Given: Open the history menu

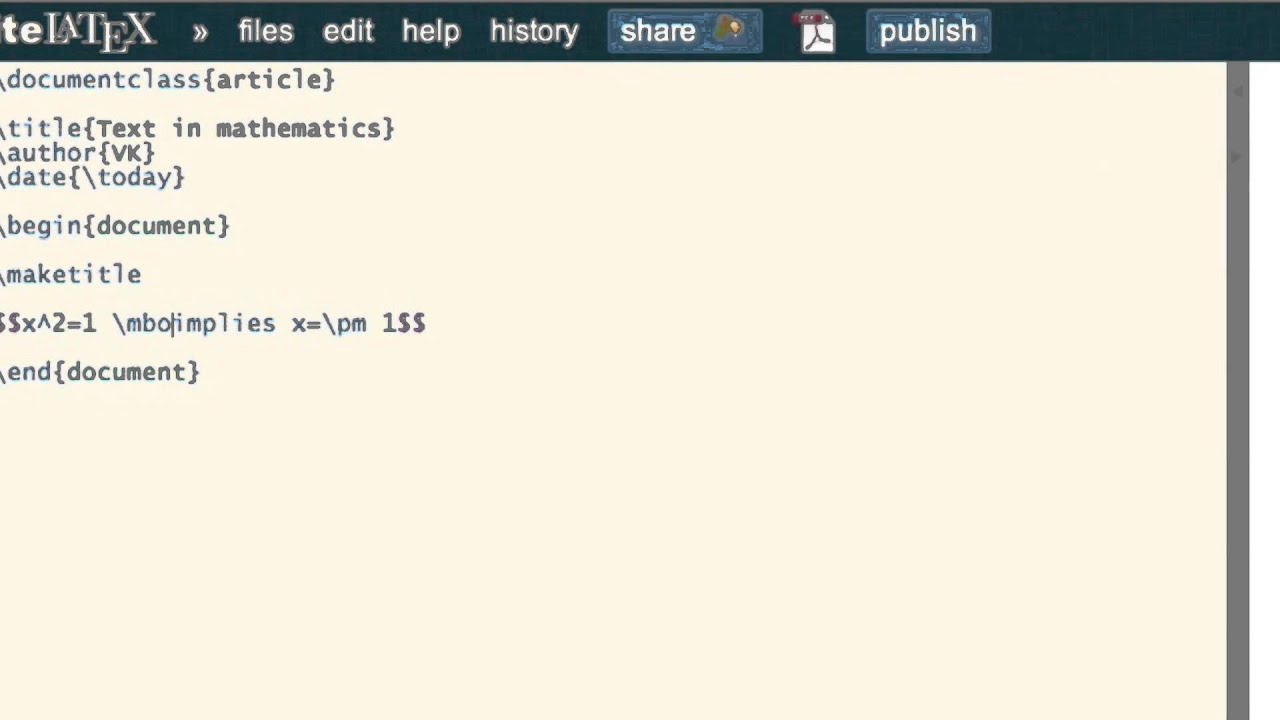Looking at the screenshot, I should [534, 31].
